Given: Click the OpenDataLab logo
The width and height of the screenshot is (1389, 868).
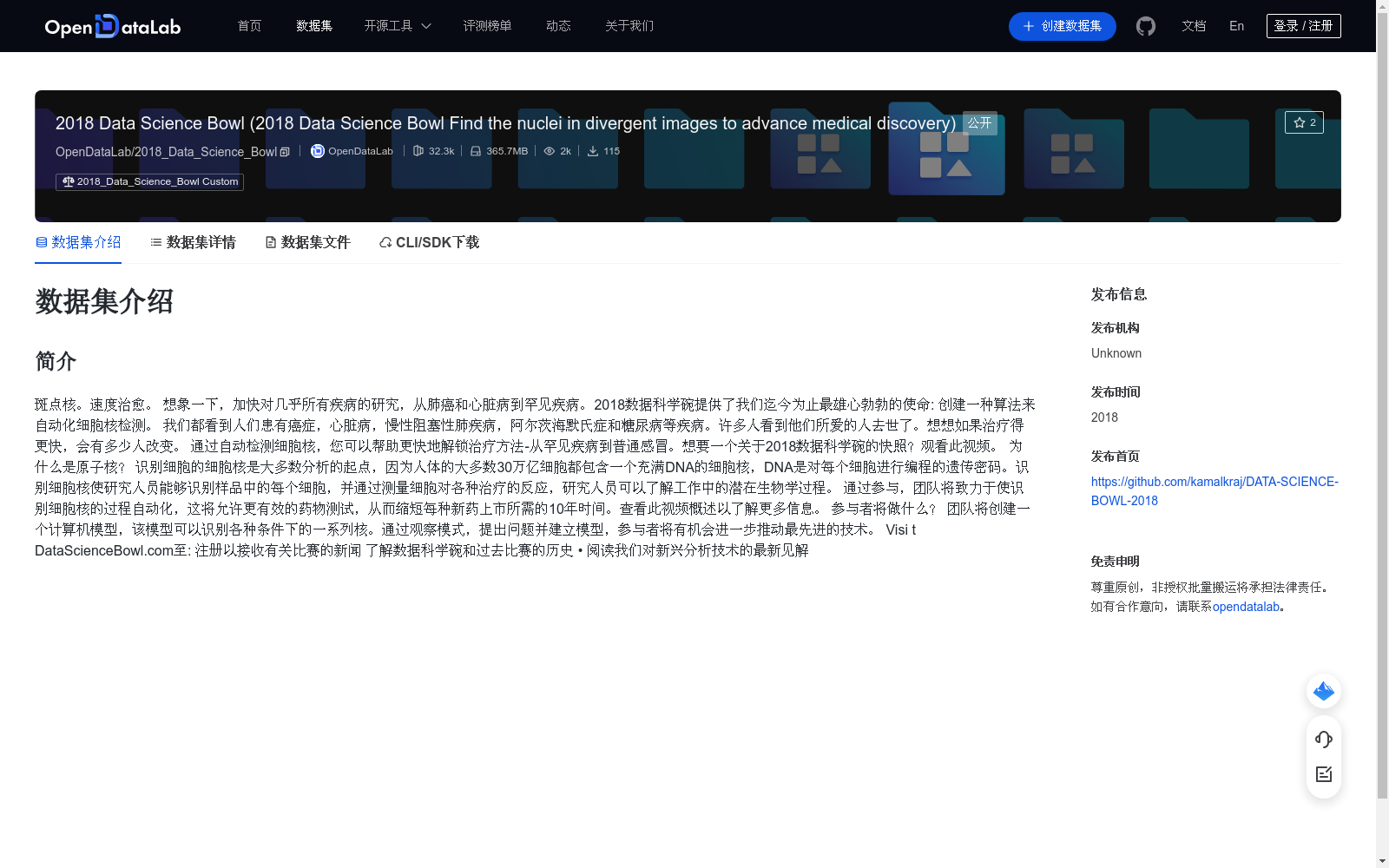Looking at the screenshot, I should point(113,26).
